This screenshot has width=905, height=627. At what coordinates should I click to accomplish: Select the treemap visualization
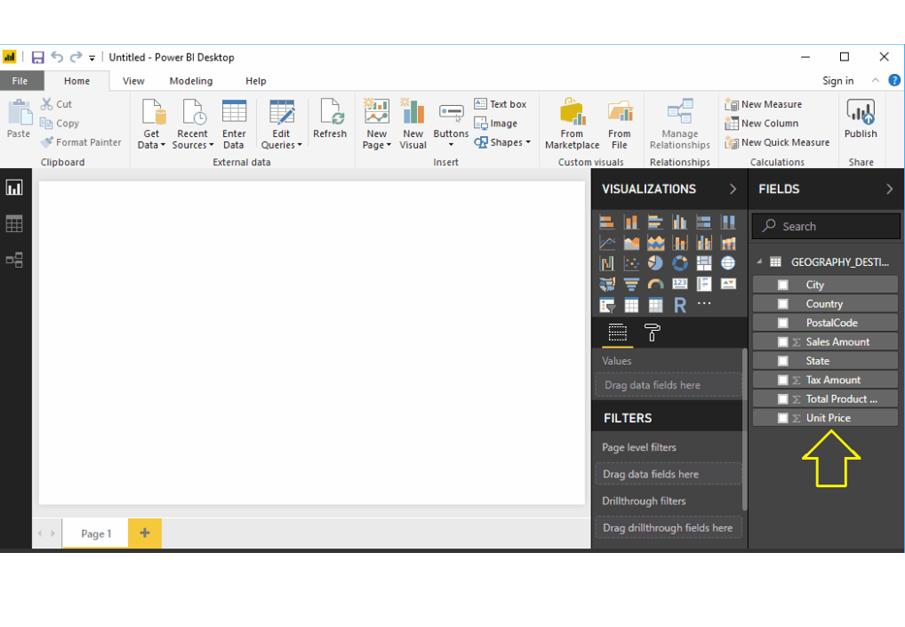tap(704, 264)
